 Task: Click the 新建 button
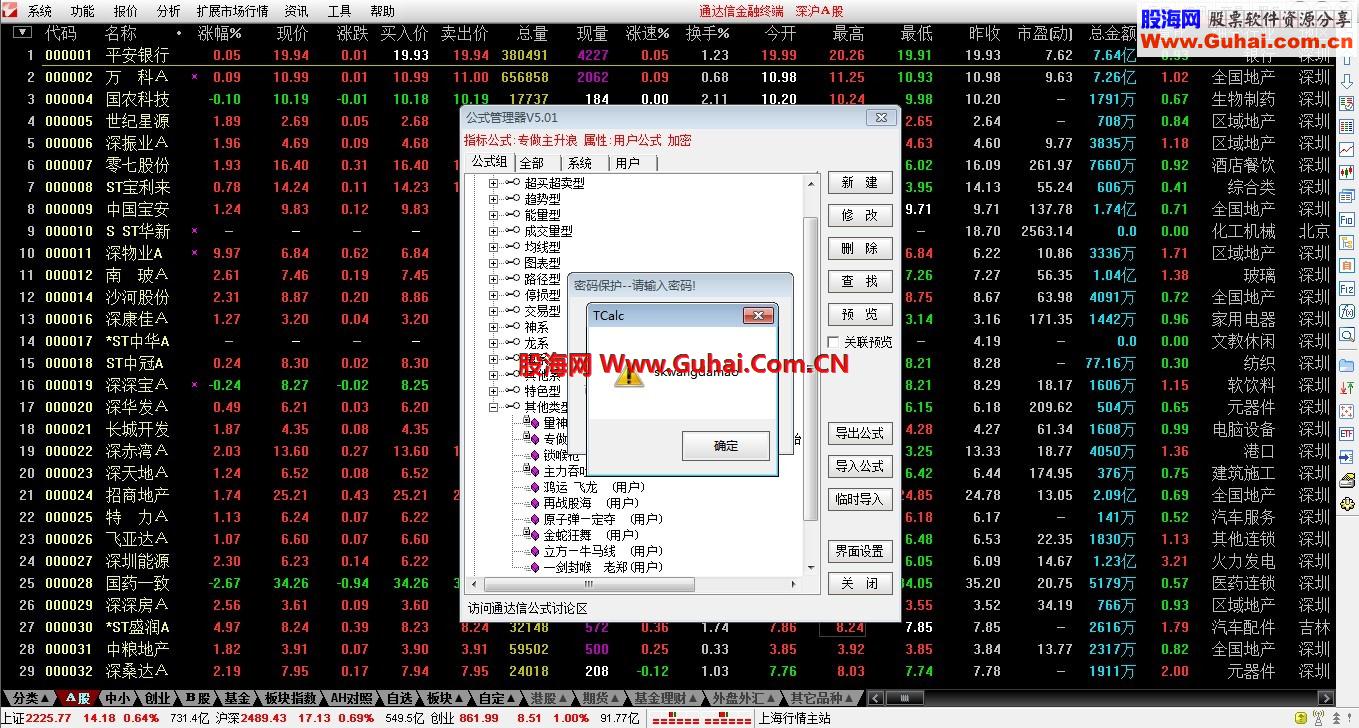(x=860, y=183)
